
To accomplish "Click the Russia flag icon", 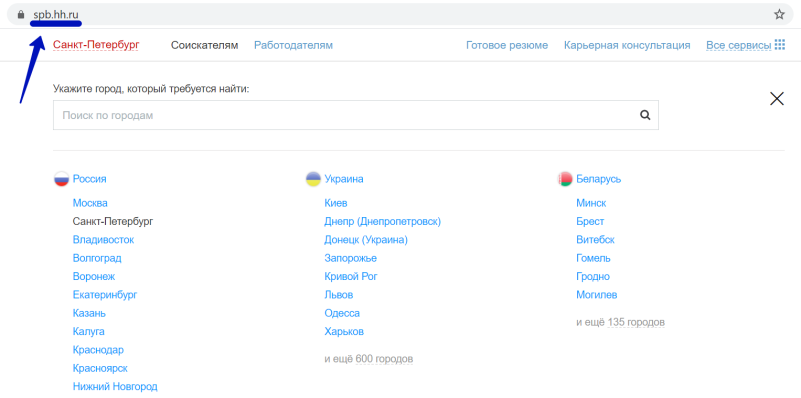I will [x=61, y=179].
